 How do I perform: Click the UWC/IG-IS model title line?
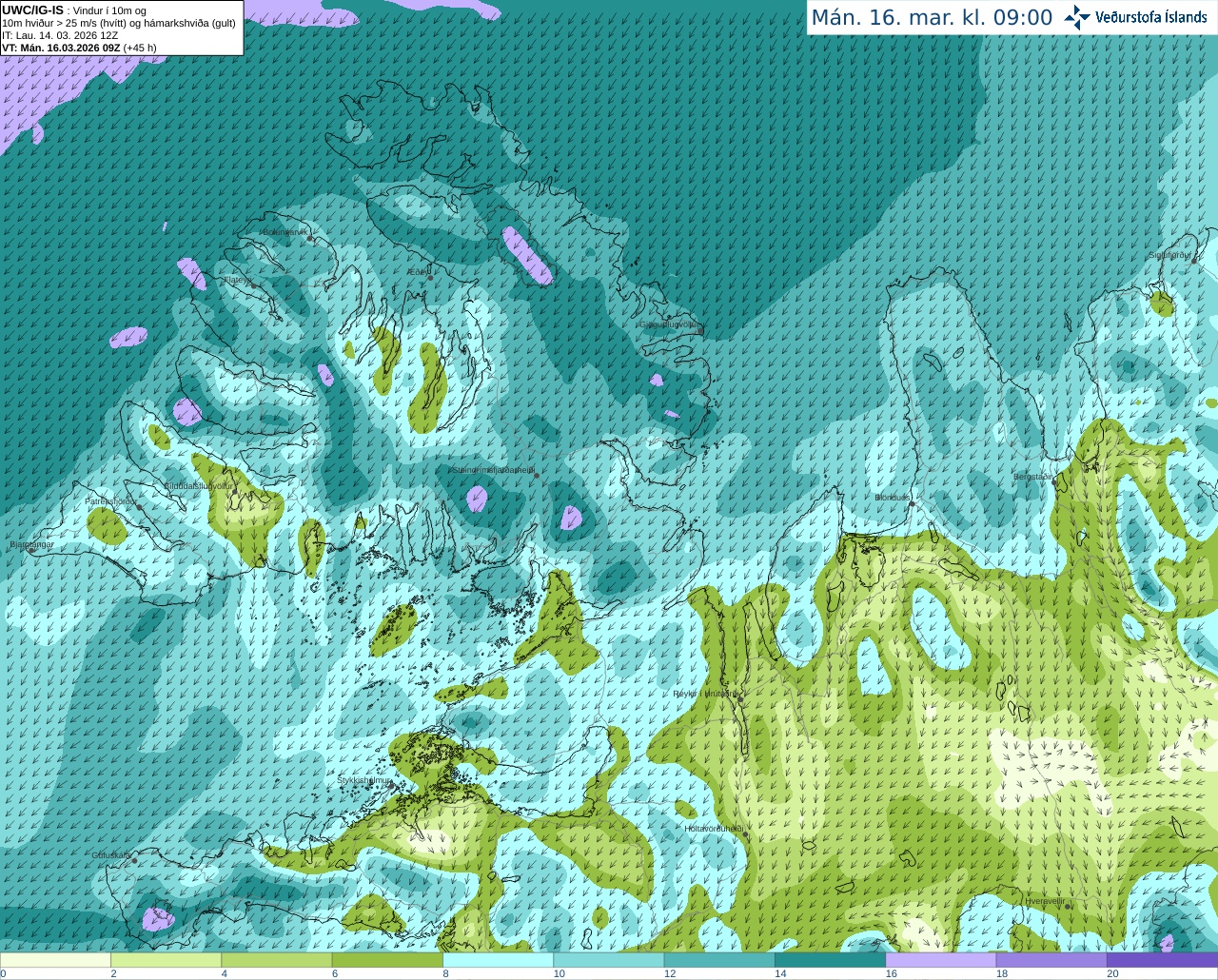(x=73, y=10)
